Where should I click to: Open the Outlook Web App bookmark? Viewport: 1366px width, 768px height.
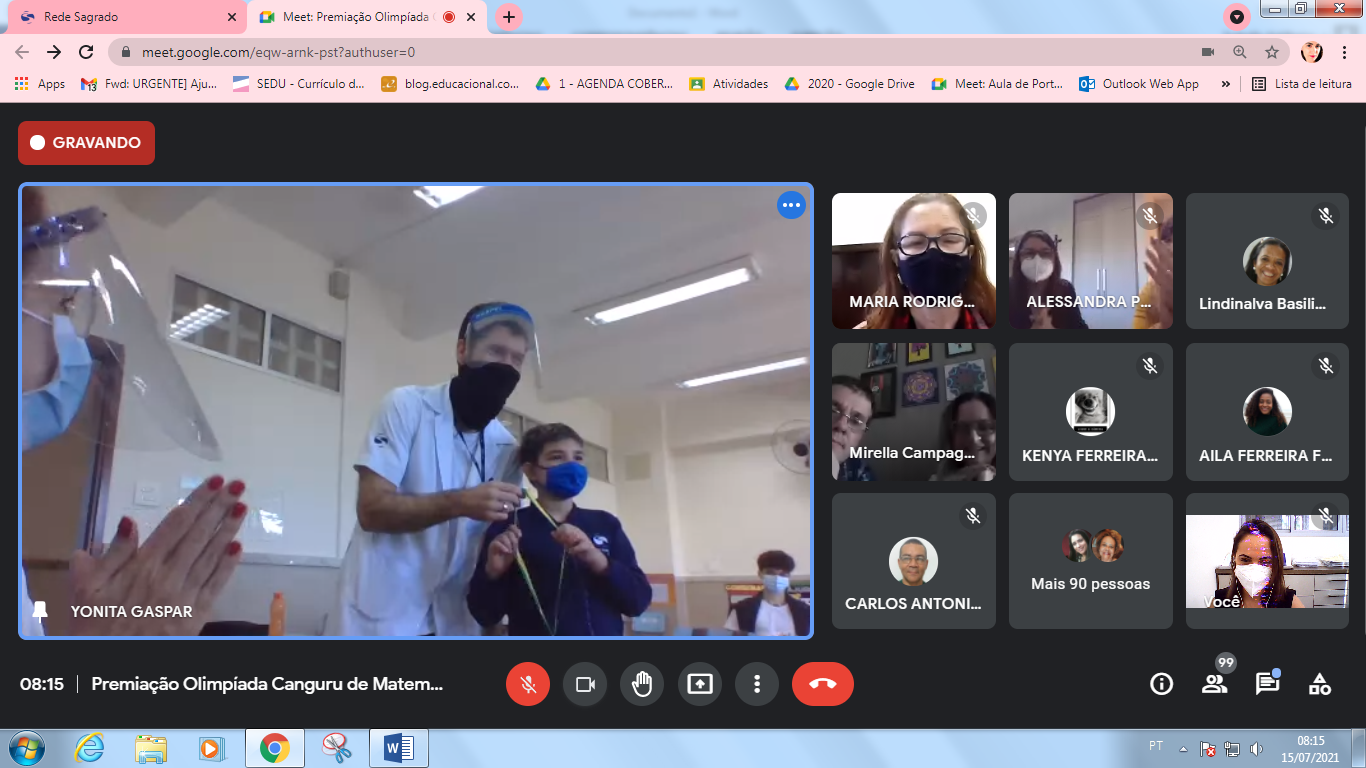1138,84
